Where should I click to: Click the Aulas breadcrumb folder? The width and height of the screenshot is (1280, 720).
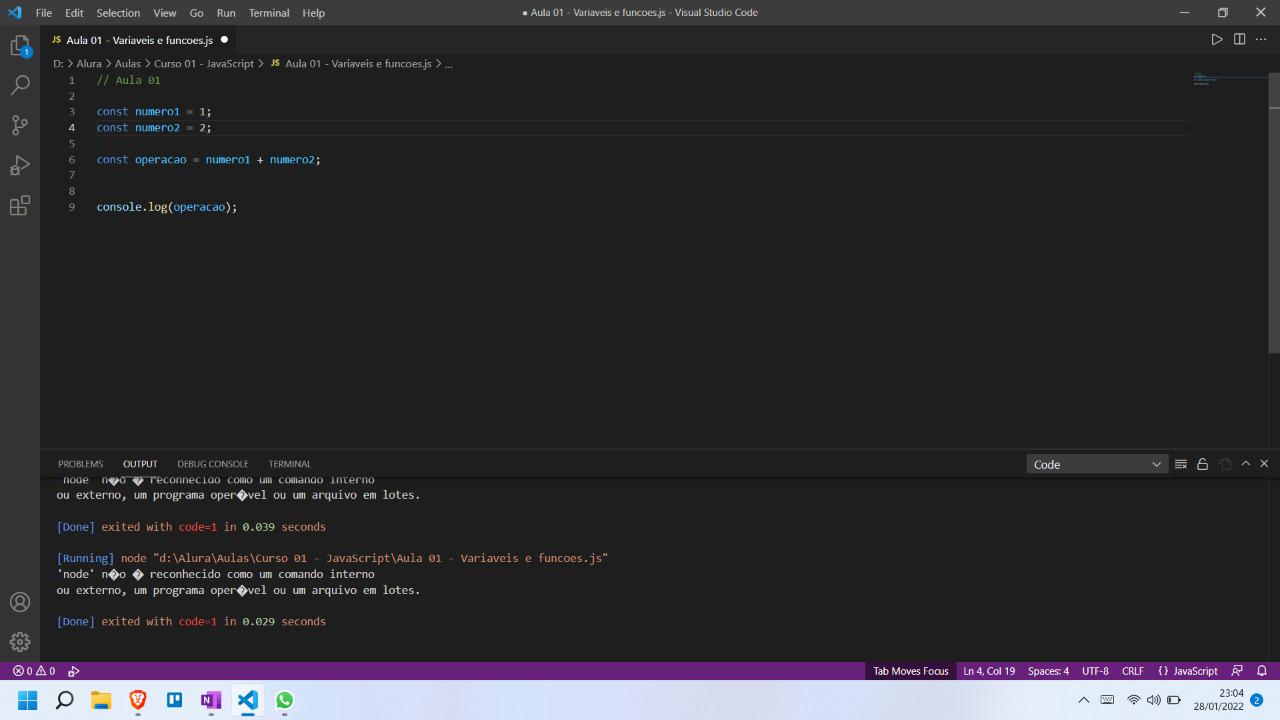coord(128,63)
